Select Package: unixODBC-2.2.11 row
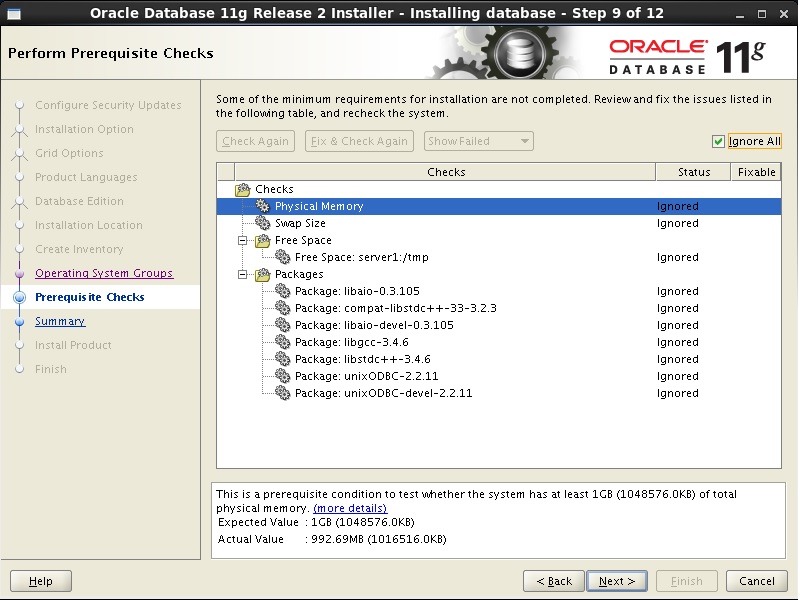Screen dimensions: 800x600 (x=498, y=376)
